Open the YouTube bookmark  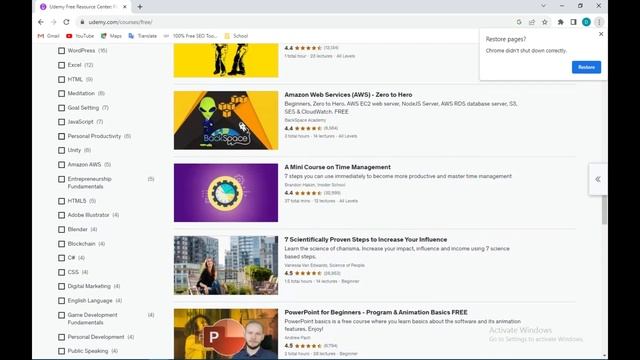coord(80,36)
